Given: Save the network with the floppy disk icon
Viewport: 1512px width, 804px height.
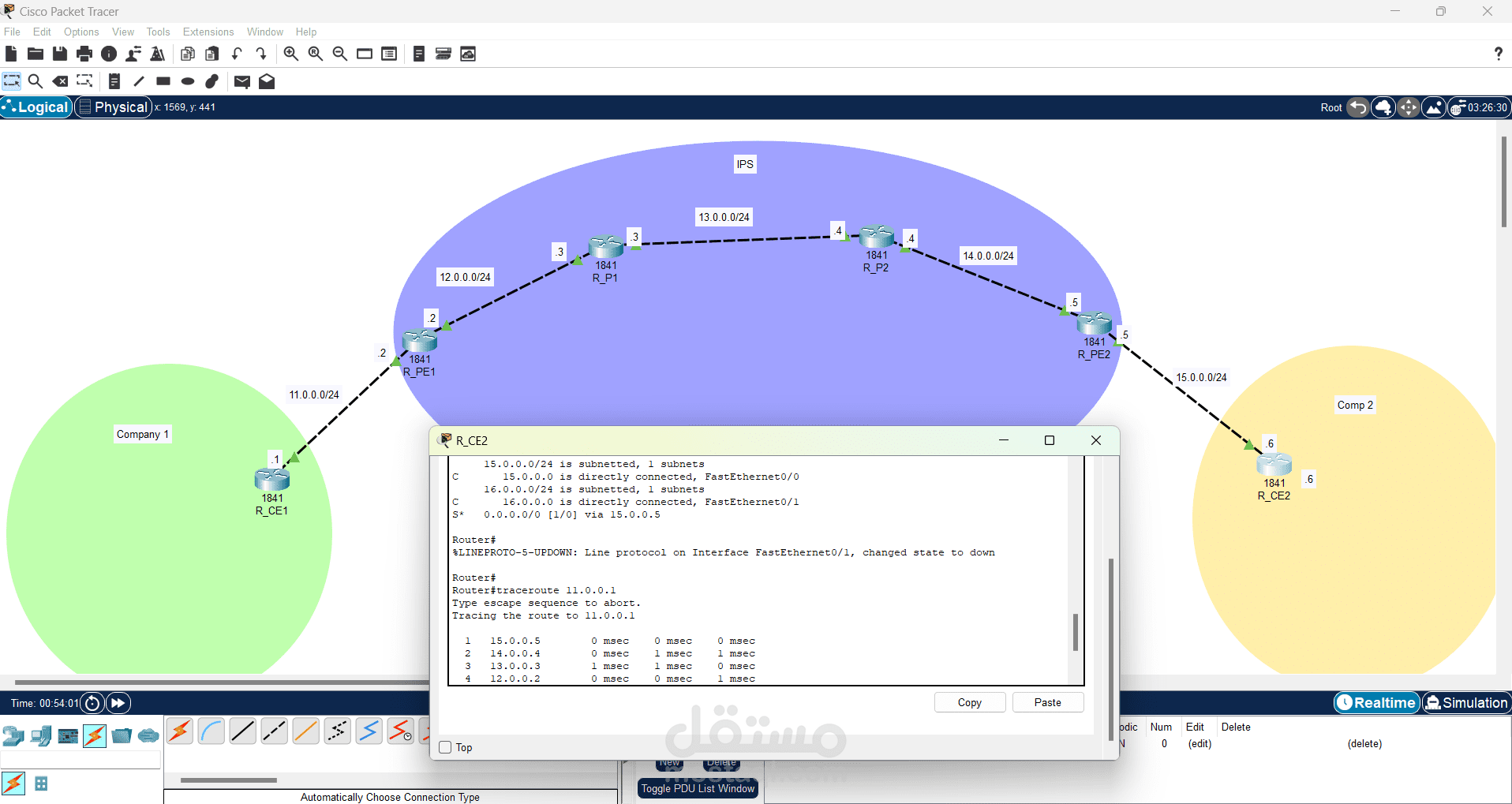Looking at the screenshot, I should tap(60, 54).
